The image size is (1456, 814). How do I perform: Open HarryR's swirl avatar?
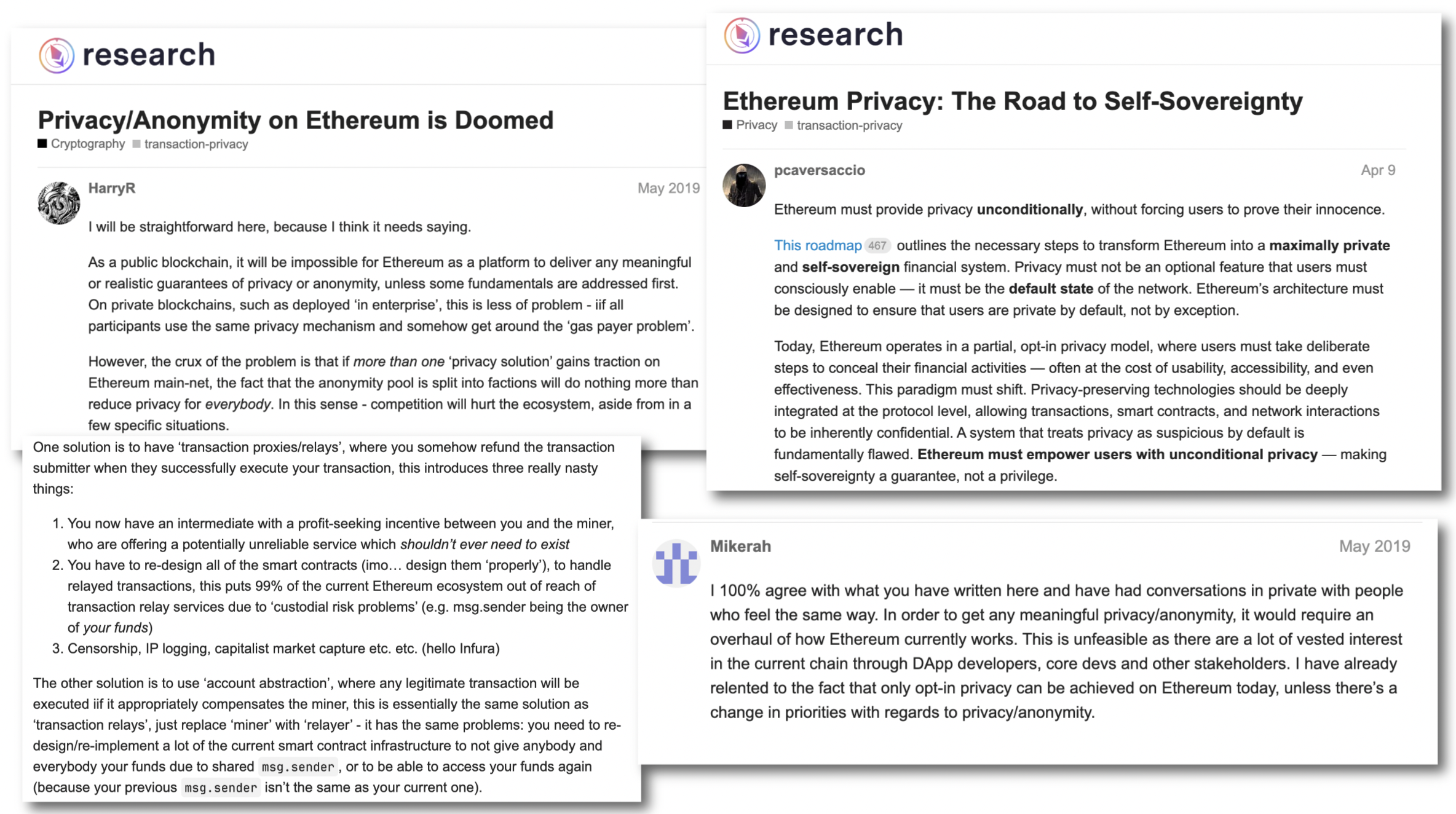59,203
